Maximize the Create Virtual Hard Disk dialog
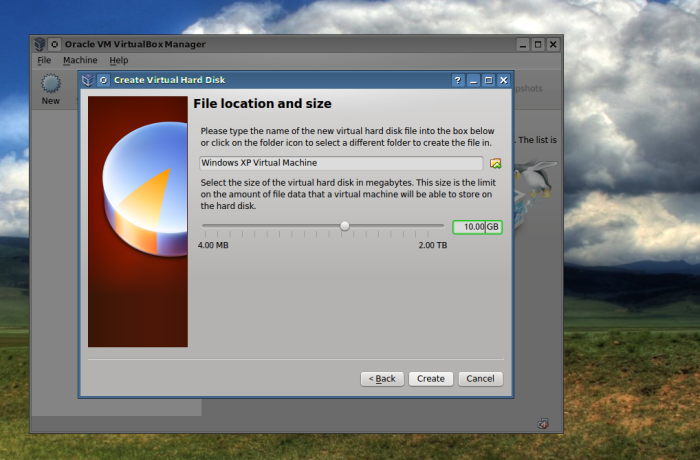This screenshot has width=700, height=460. (488, 80)
